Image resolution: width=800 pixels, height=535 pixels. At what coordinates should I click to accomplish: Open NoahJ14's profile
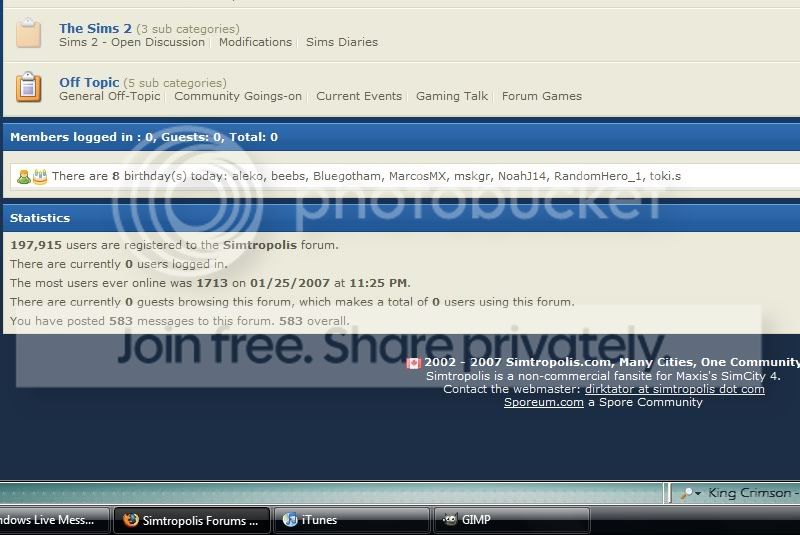pos(522,176)
